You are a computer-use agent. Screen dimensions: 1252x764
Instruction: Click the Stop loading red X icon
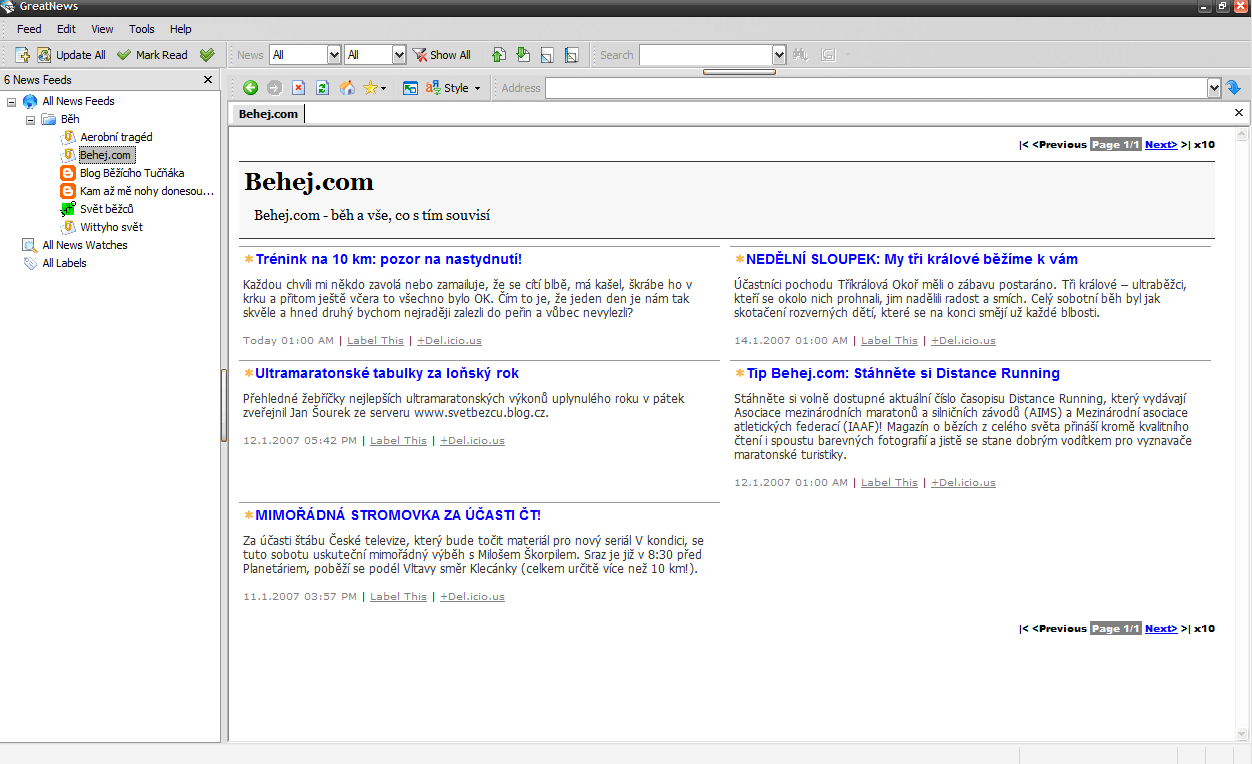coord(298,88)
